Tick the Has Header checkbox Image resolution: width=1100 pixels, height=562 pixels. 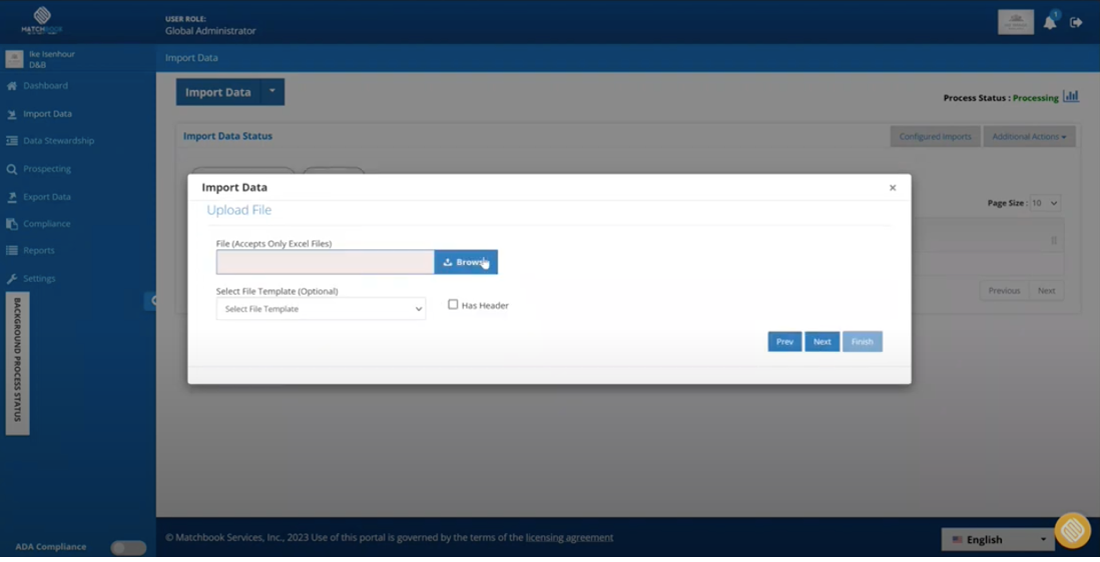tap(453, 305)
